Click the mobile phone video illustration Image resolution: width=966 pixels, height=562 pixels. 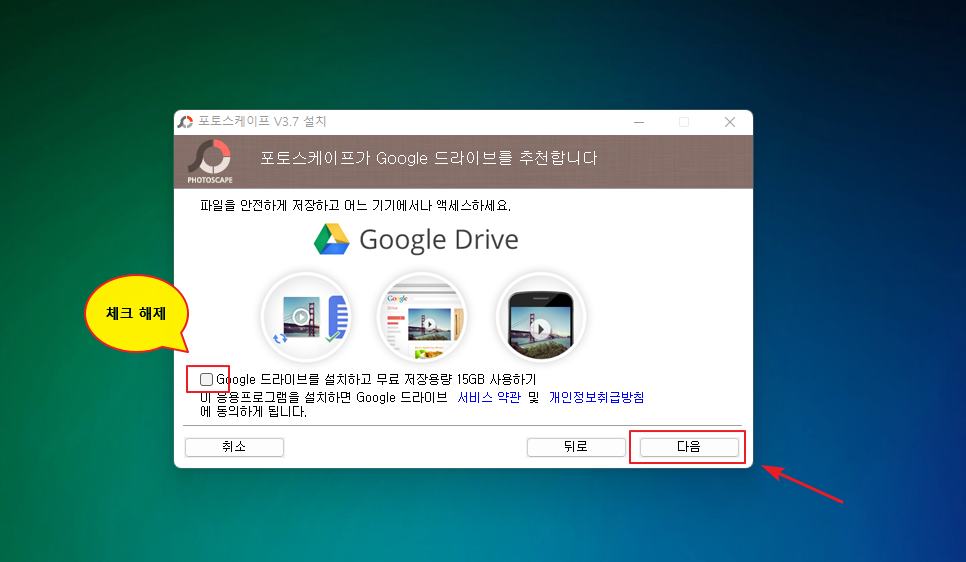click(x=540, y=317)
